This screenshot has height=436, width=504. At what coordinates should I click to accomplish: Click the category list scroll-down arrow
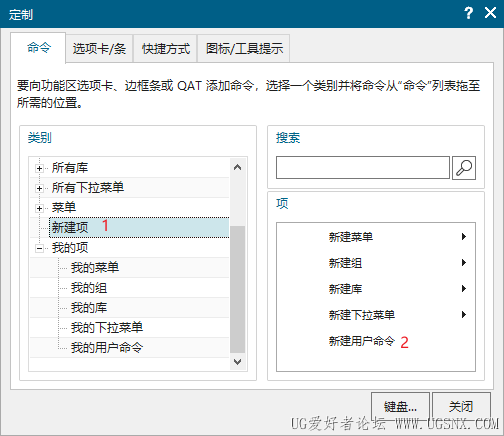[x=237, y=362]
